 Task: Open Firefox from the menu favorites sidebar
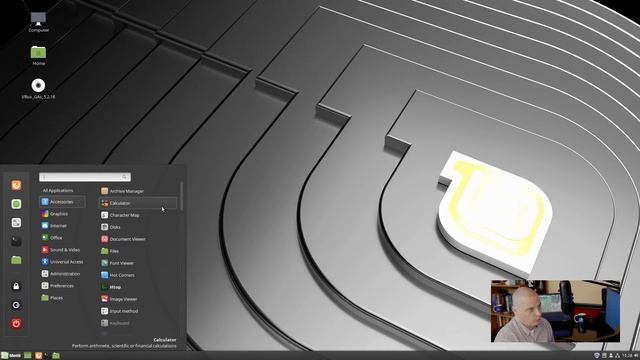click(16, 185)
